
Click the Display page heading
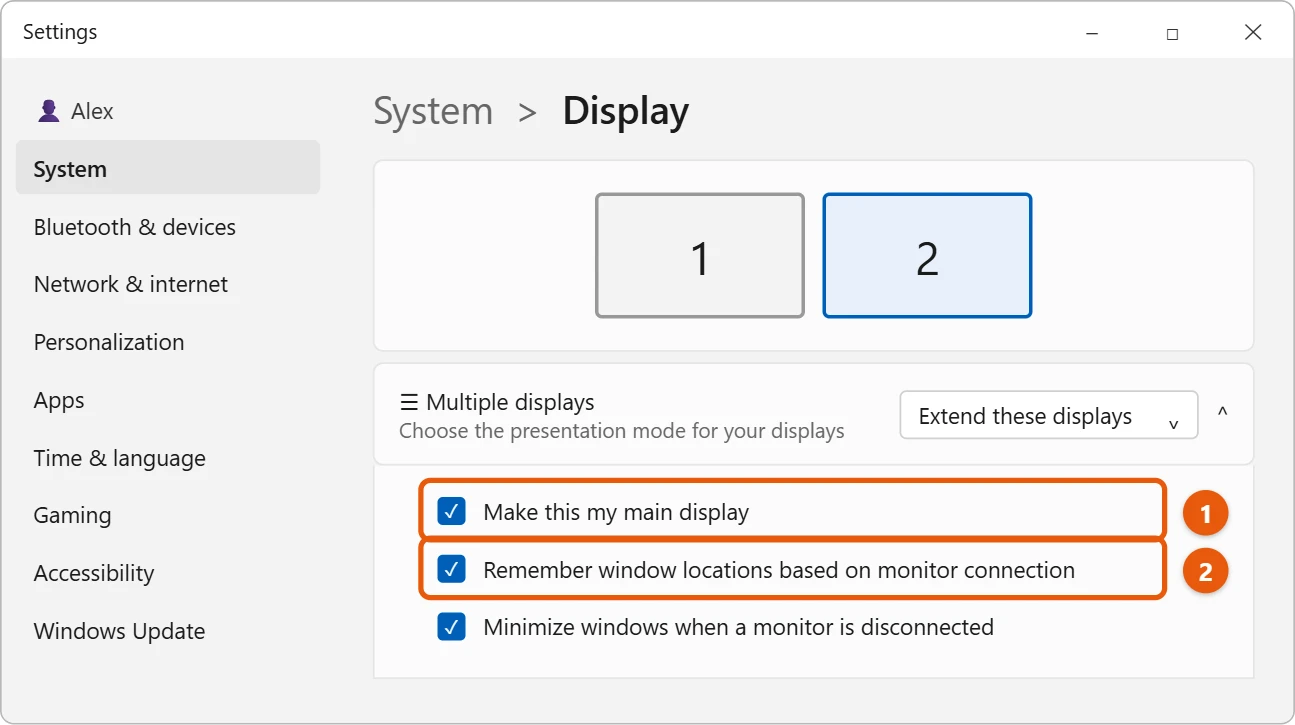point(626,111)
